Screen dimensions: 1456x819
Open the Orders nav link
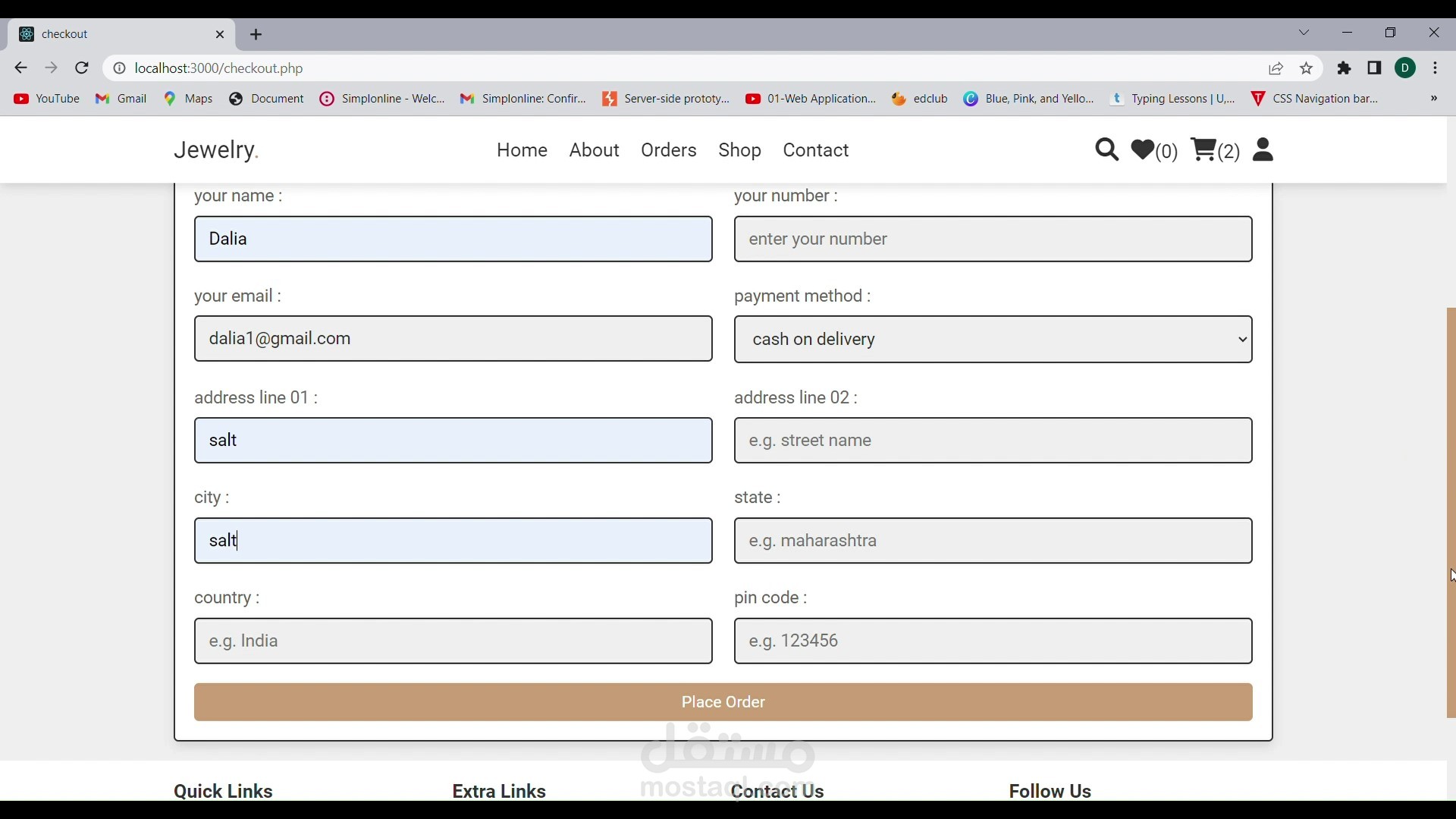point(669,150)
